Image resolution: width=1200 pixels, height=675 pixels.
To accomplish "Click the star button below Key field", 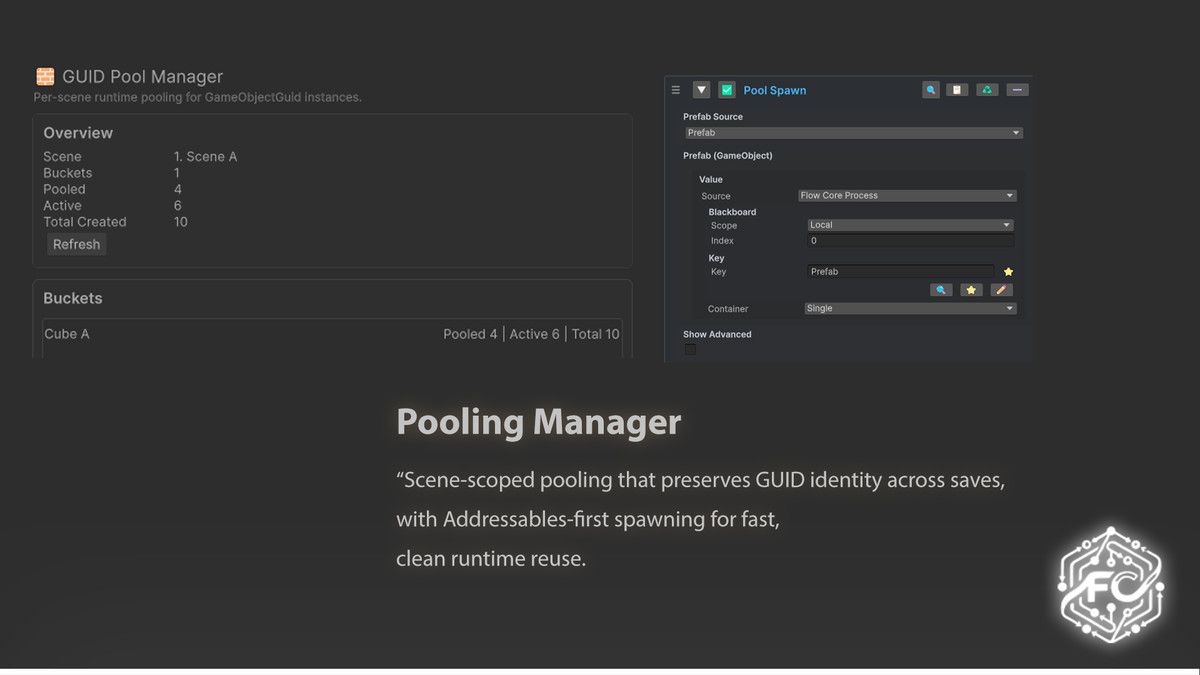I will tap(971, 290).
